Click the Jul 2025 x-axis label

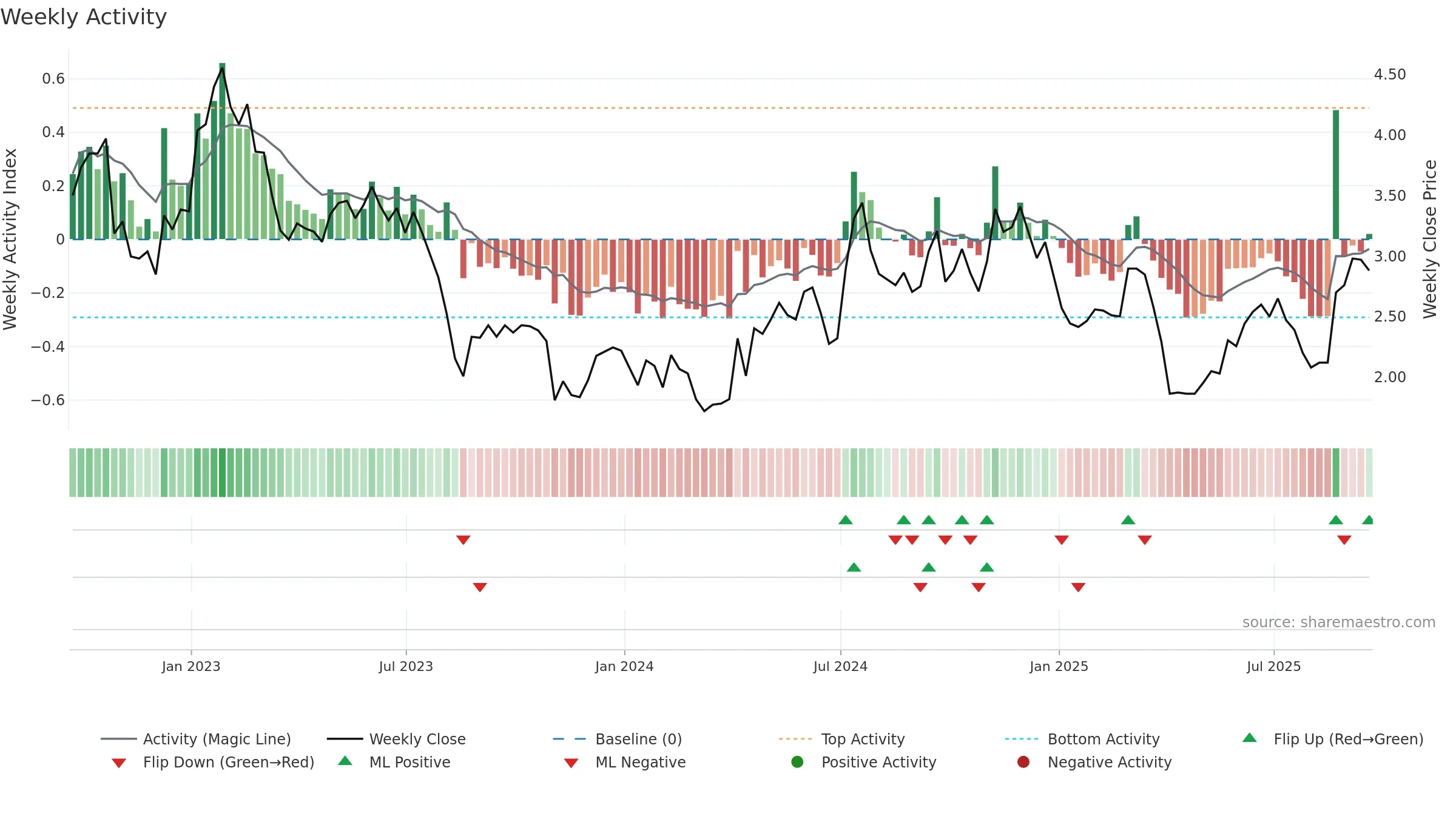[x=1274, y=667]
